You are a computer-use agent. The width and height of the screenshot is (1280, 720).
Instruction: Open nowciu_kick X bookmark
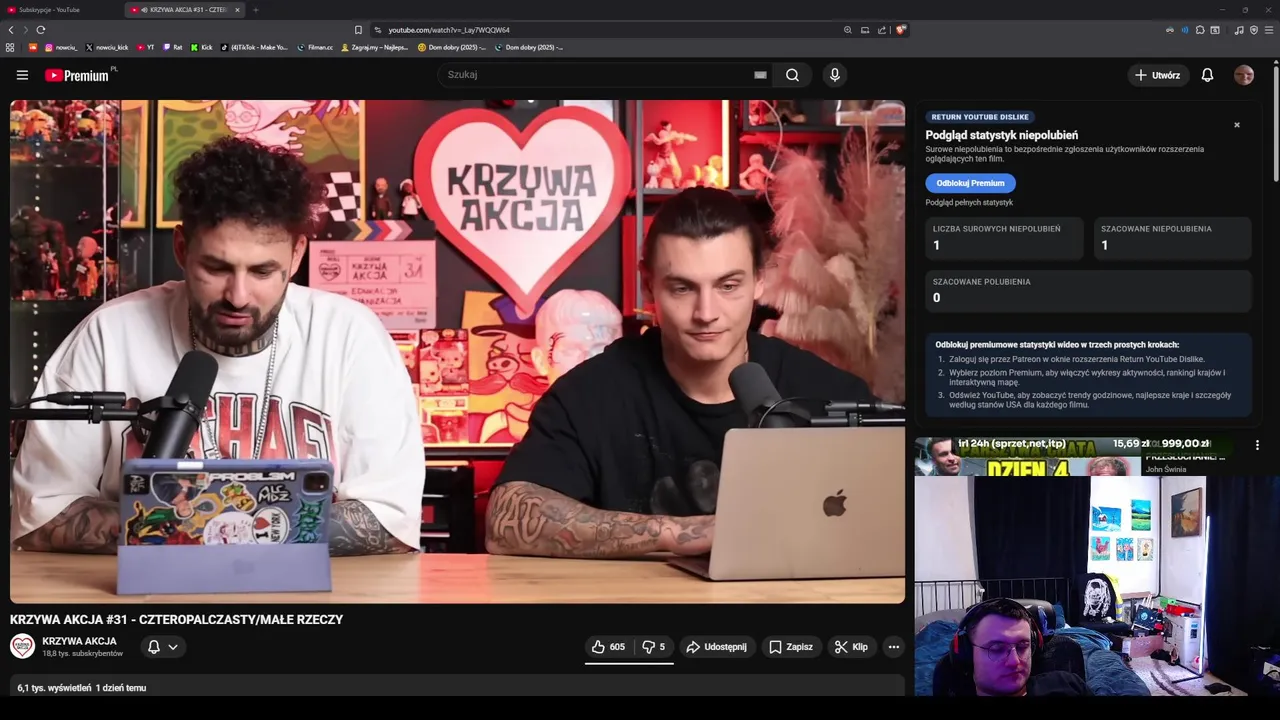pyautogui.click(x=107, y=47)
